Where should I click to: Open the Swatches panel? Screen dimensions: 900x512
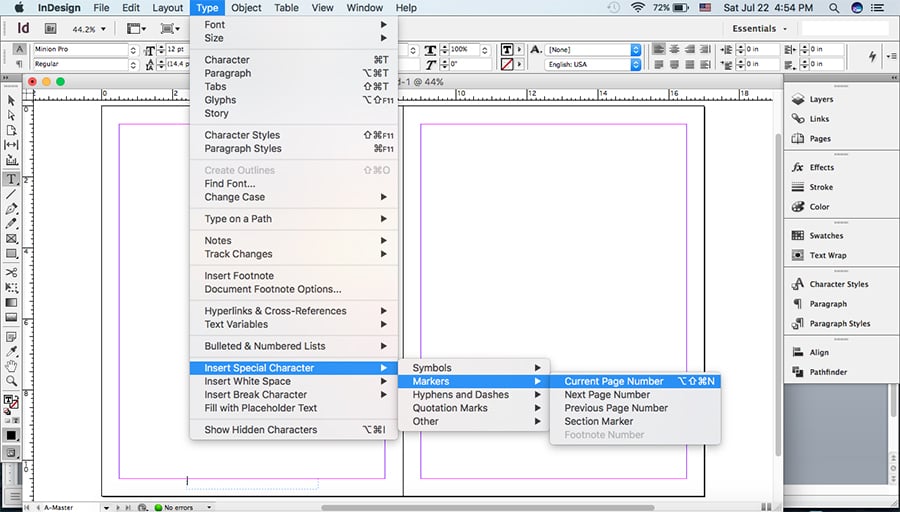825,236
